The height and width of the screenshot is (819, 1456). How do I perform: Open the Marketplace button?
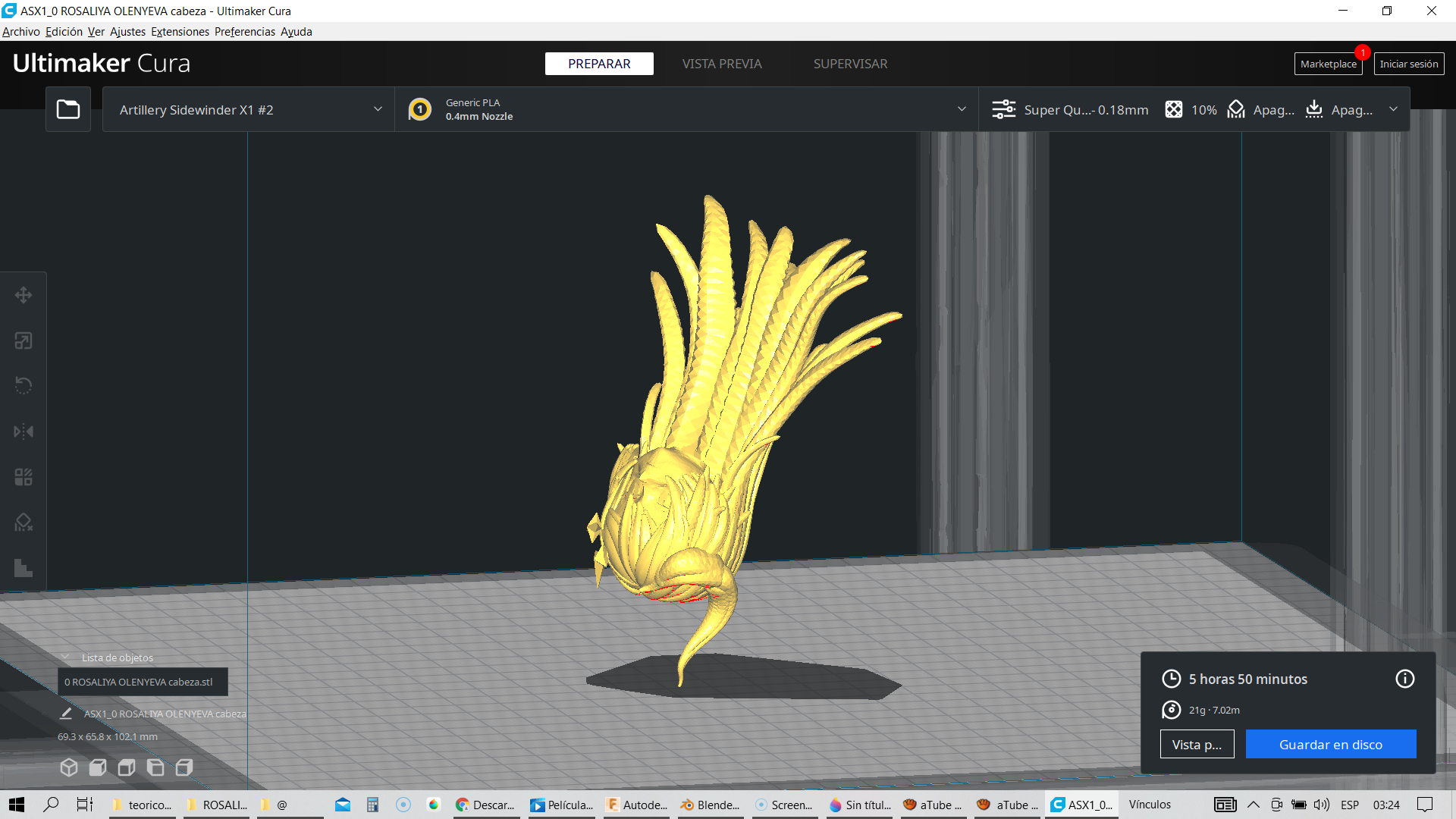(x=1328, y=64)
